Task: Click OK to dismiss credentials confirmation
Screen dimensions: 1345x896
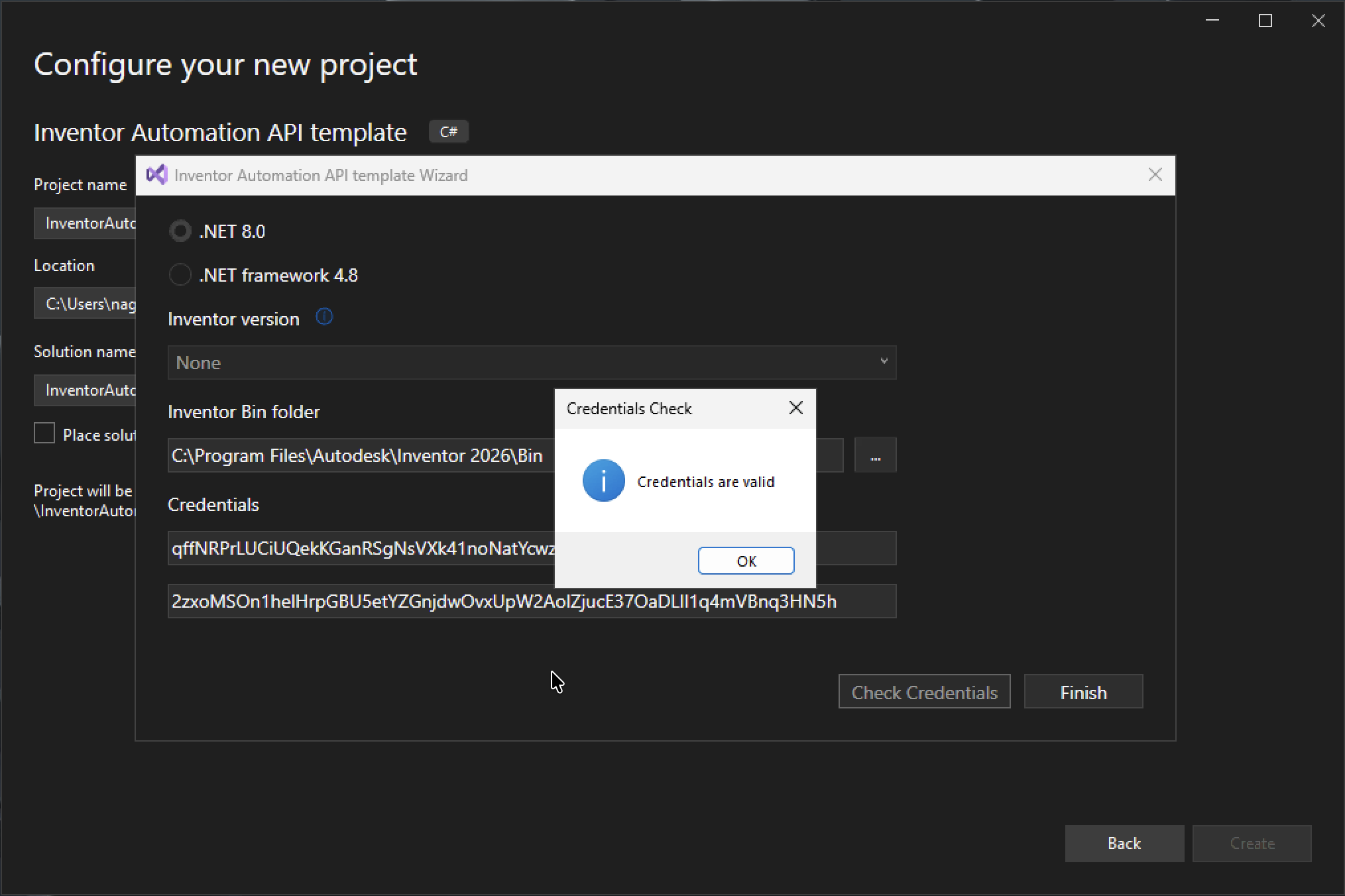Action: 745,560
